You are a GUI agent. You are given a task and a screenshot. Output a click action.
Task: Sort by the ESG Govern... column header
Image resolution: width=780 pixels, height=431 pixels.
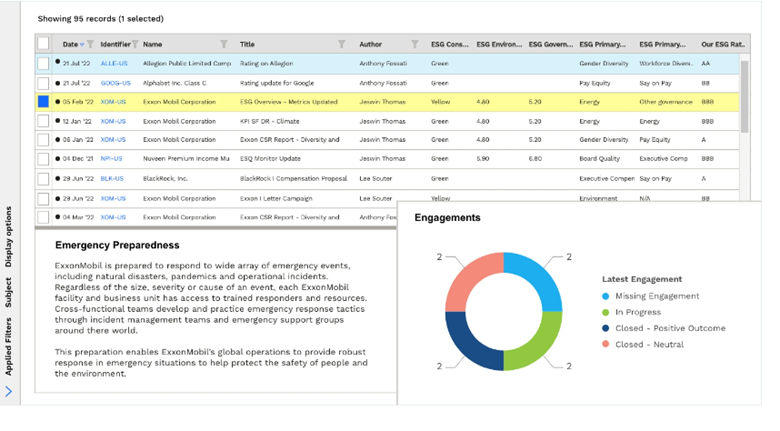click(551, 44)
